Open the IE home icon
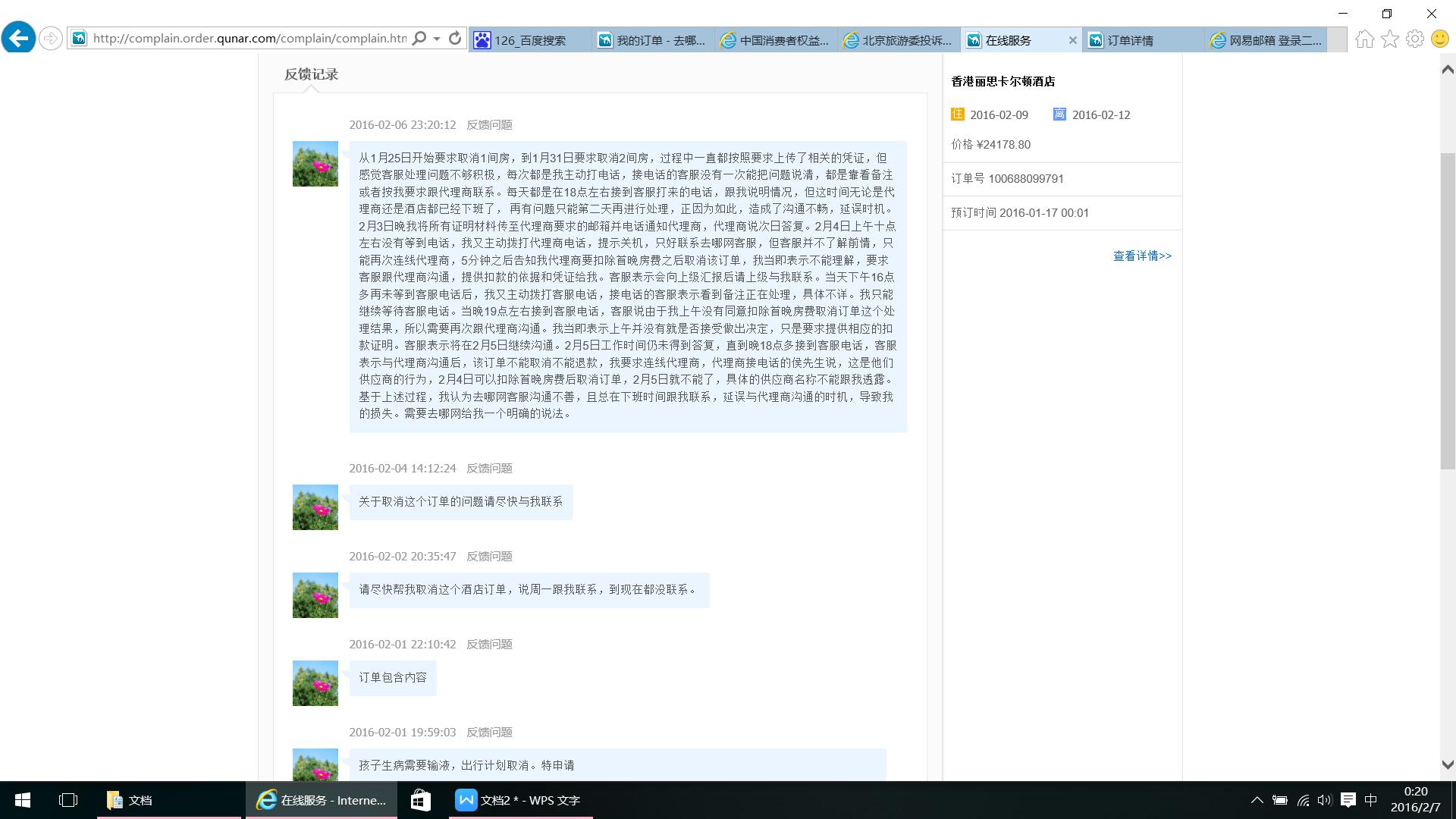Viewport: 1456px width, 819px height. [1364, 39]
